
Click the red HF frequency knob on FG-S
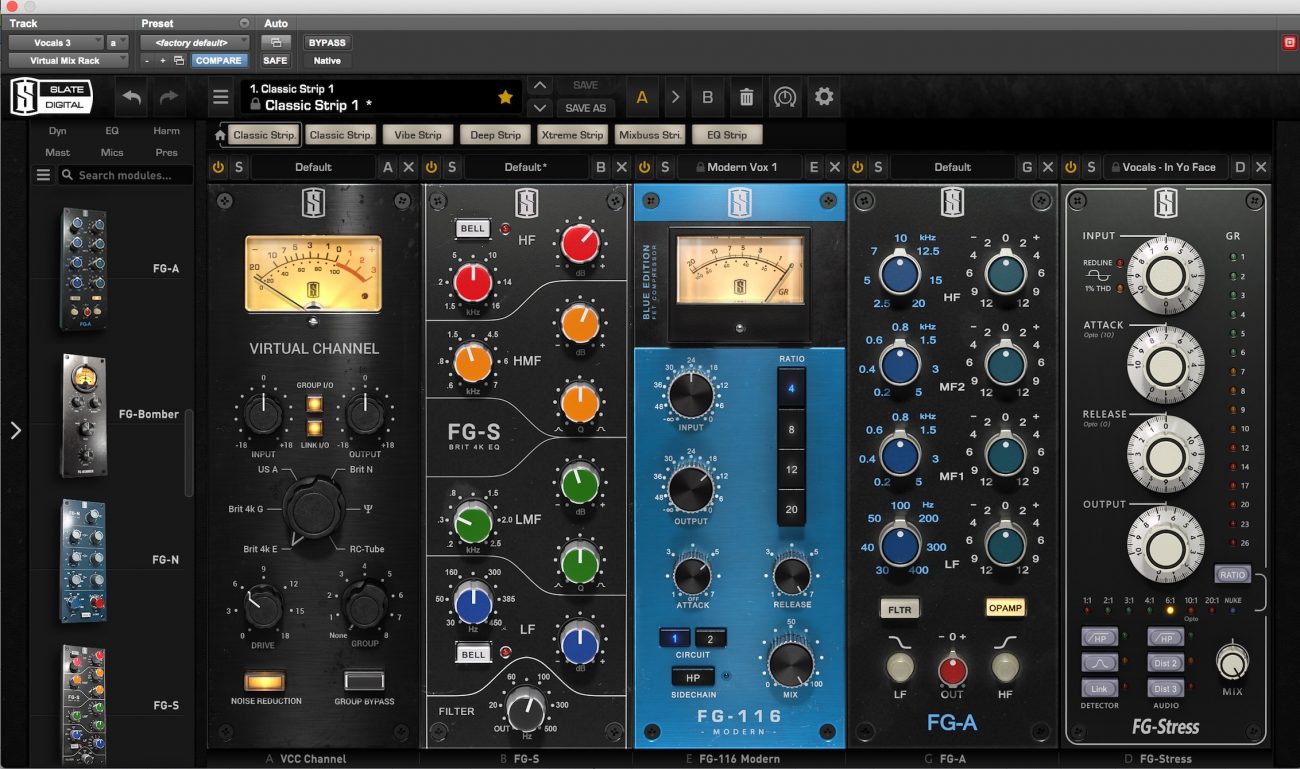(473, 283)
